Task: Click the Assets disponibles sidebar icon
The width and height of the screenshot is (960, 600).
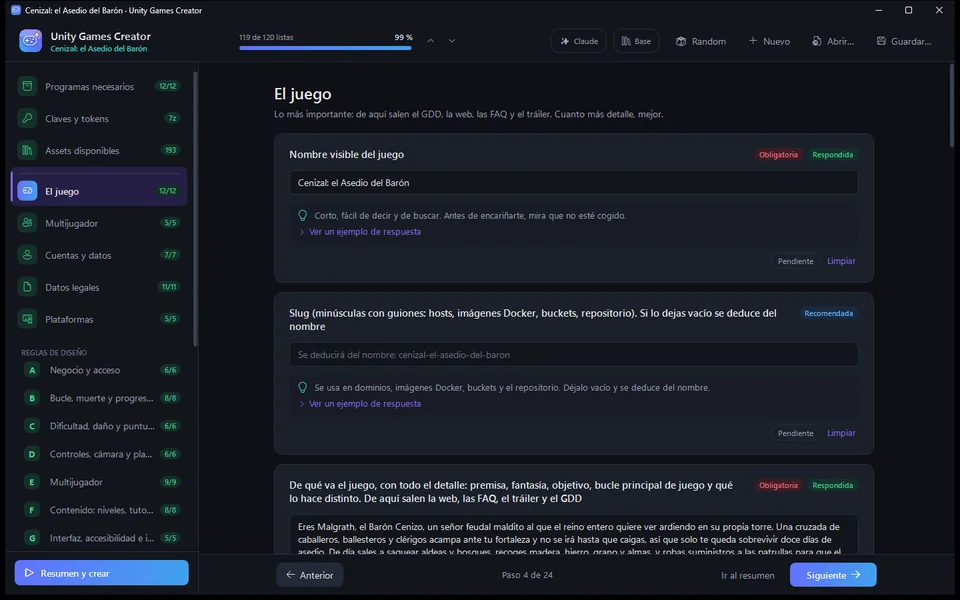Action: coord(28,150)
